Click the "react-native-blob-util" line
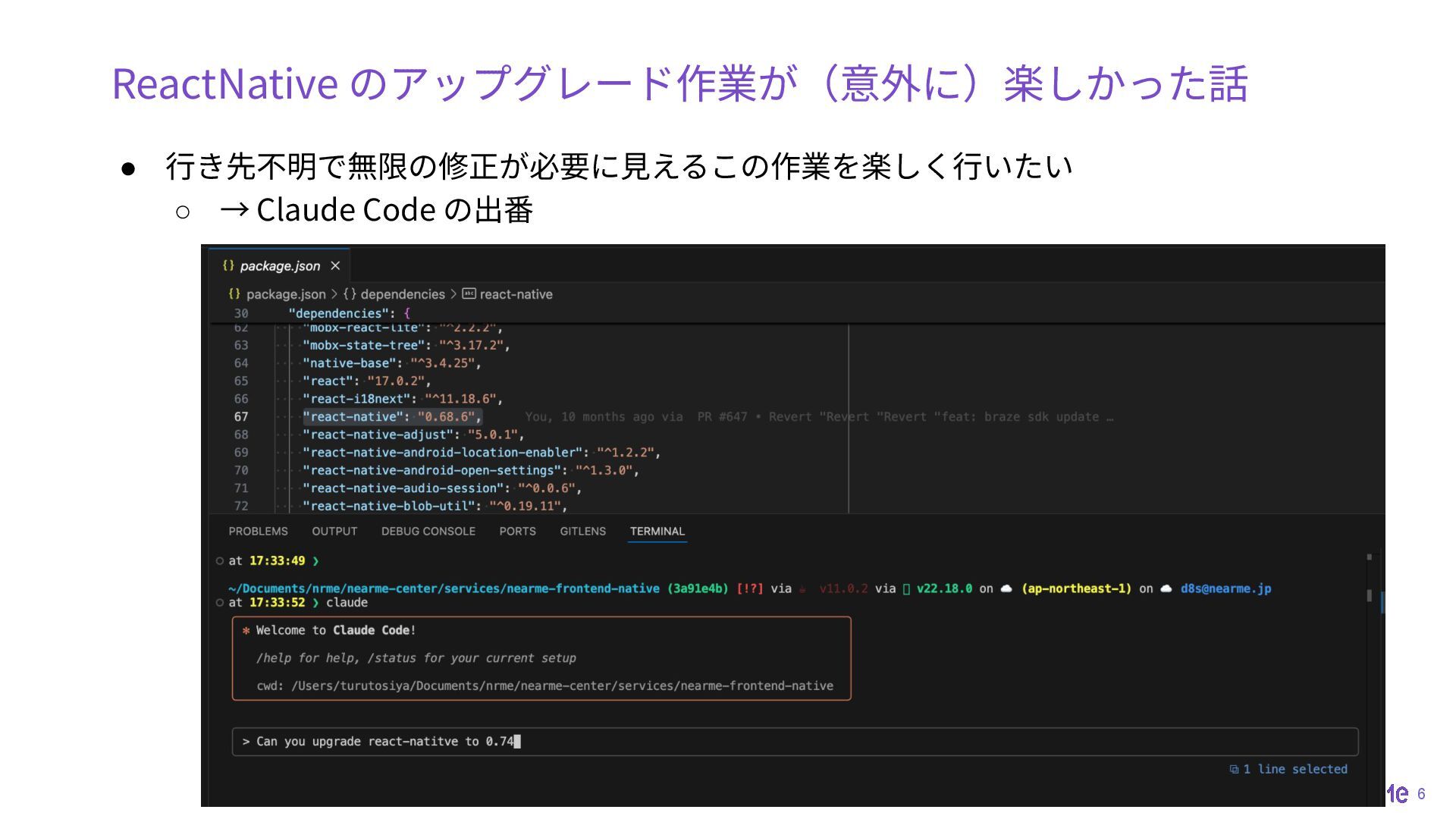The width and height of the screenshot is (1456, 819). (435, 507)
